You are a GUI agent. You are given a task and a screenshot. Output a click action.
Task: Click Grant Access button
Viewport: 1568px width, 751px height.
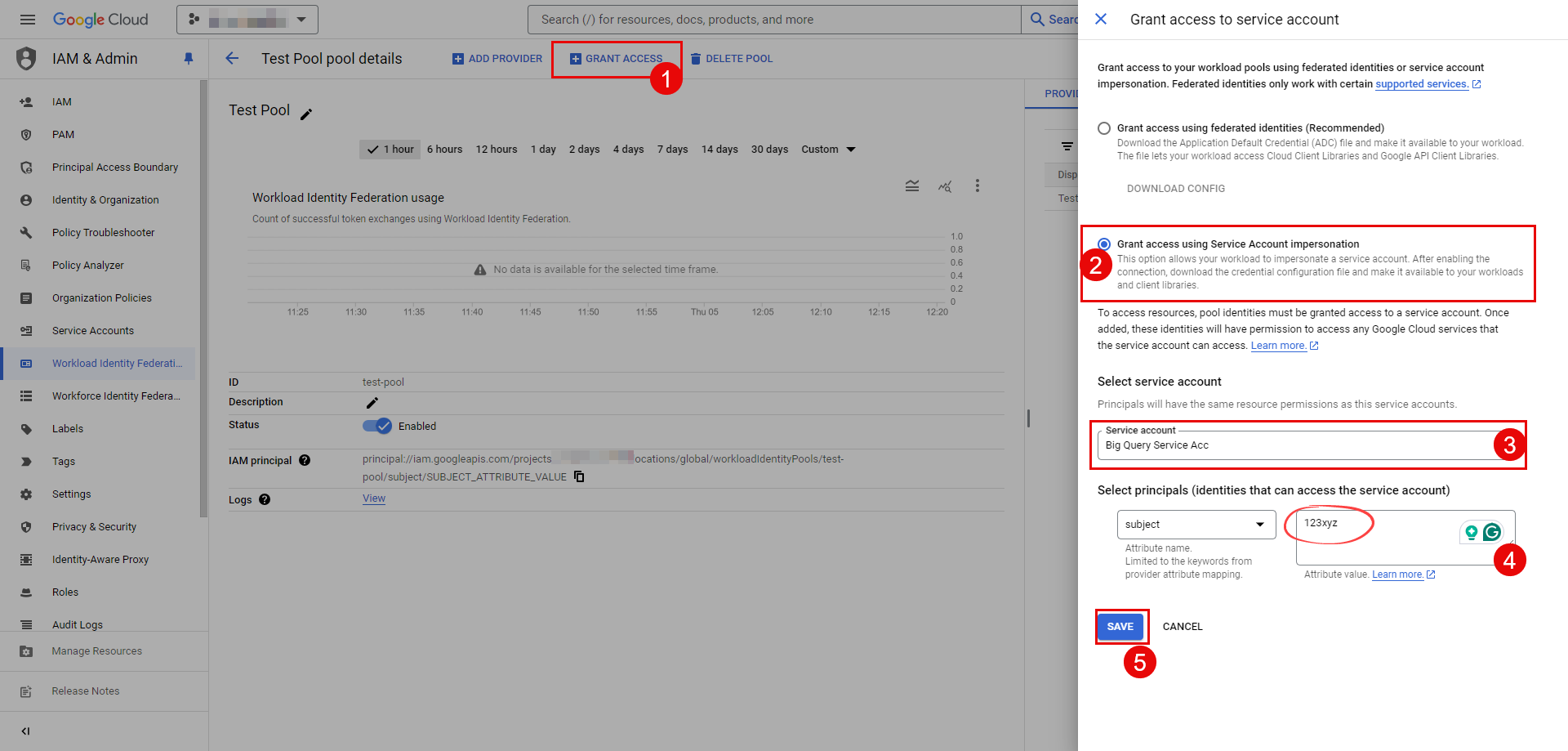pos(616,59)
